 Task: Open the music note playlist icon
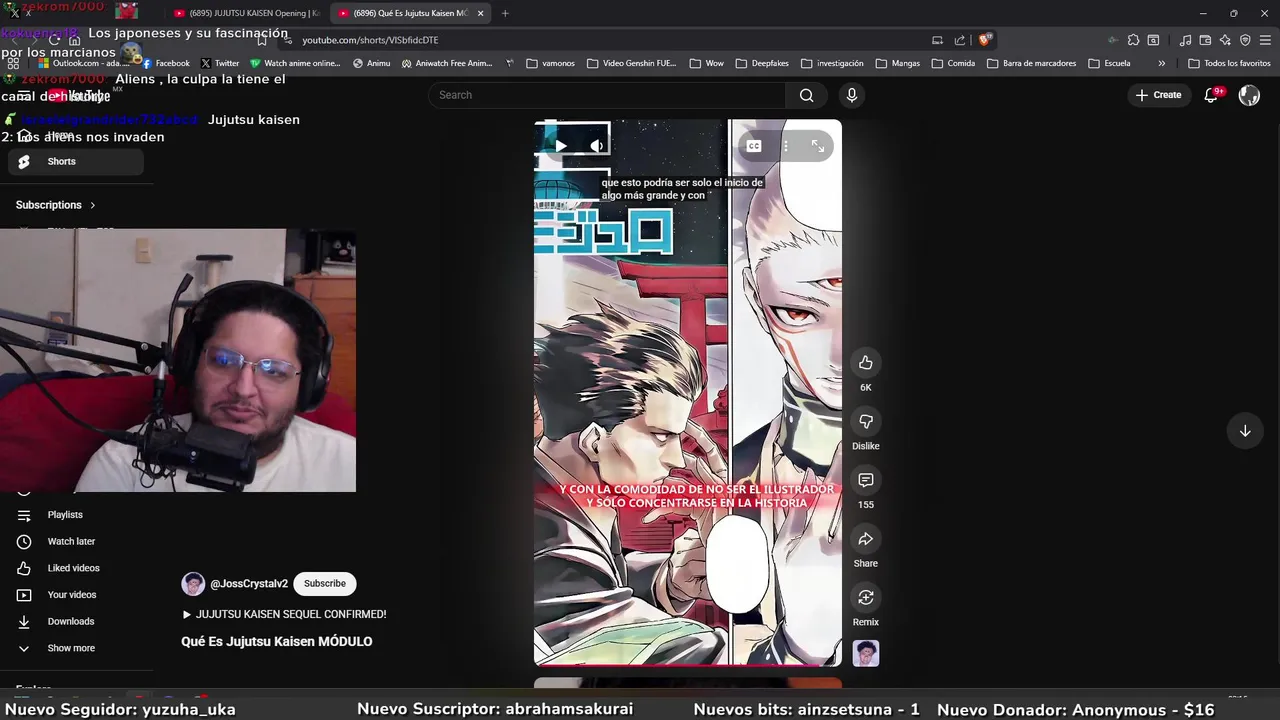click(1185, 40)
